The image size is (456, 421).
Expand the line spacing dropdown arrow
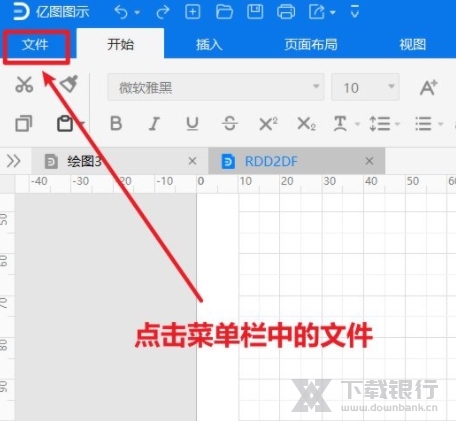(x=397, y=124)
